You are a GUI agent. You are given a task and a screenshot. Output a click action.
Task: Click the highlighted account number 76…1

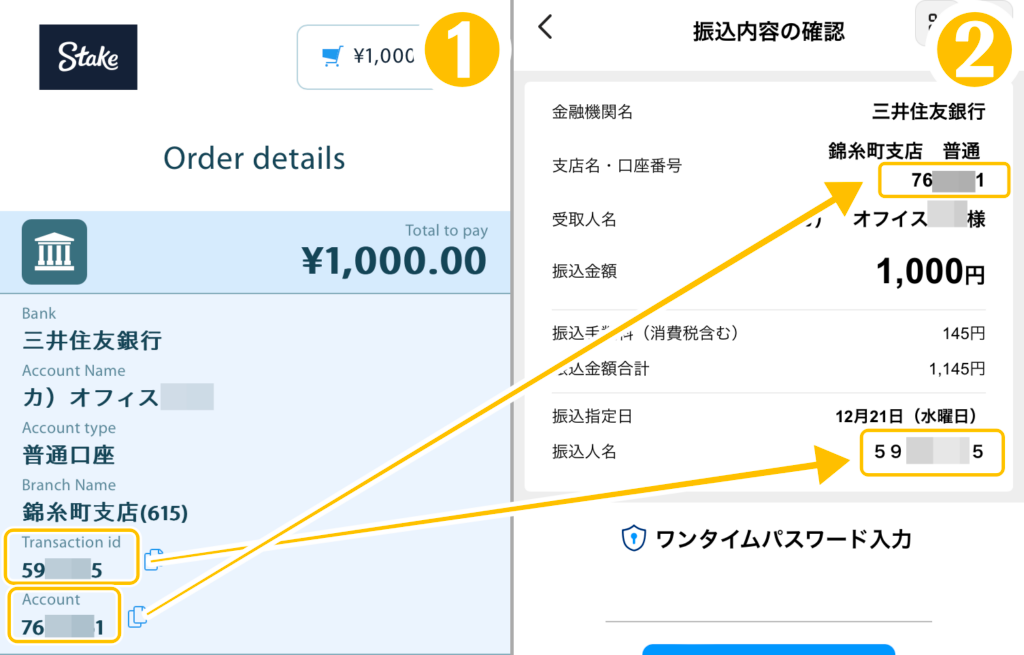pyautogui.click(x=944, y=180)
